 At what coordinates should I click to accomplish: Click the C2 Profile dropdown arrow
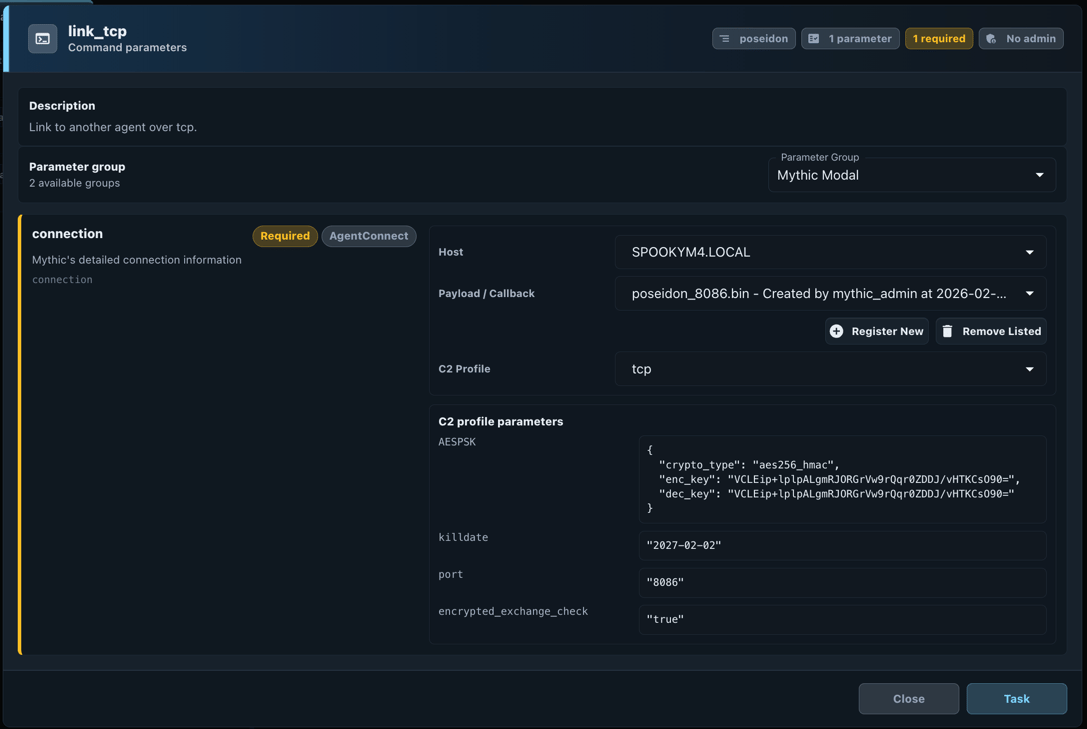(1029, 369)
